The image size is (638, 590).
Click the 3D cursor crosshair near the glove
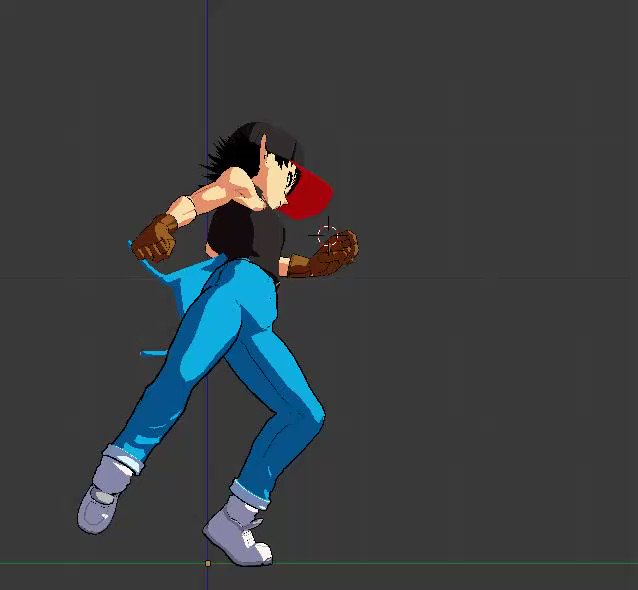(328, 236)
